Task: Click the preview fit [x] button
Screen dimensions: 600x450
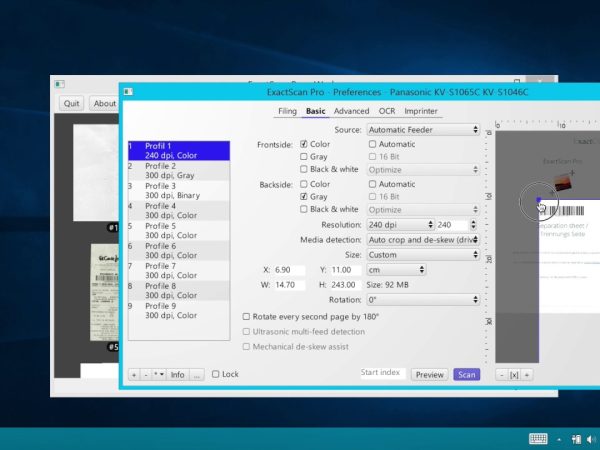Action: pos(514,375)
